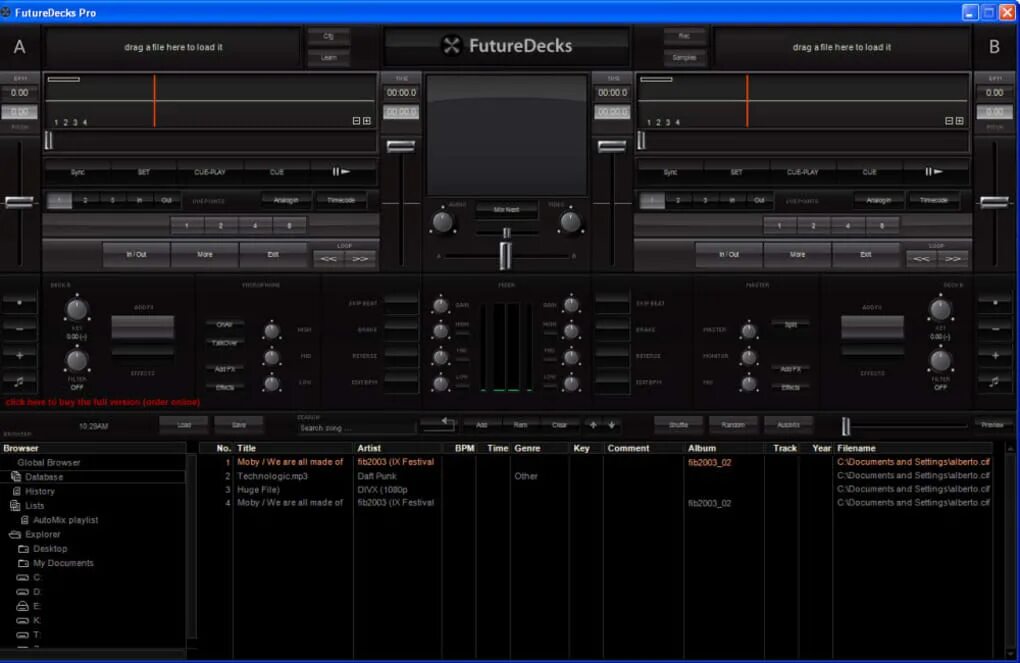Click deck B play/pause button
Screen dimensions: 1020x663
pos(935,172)
